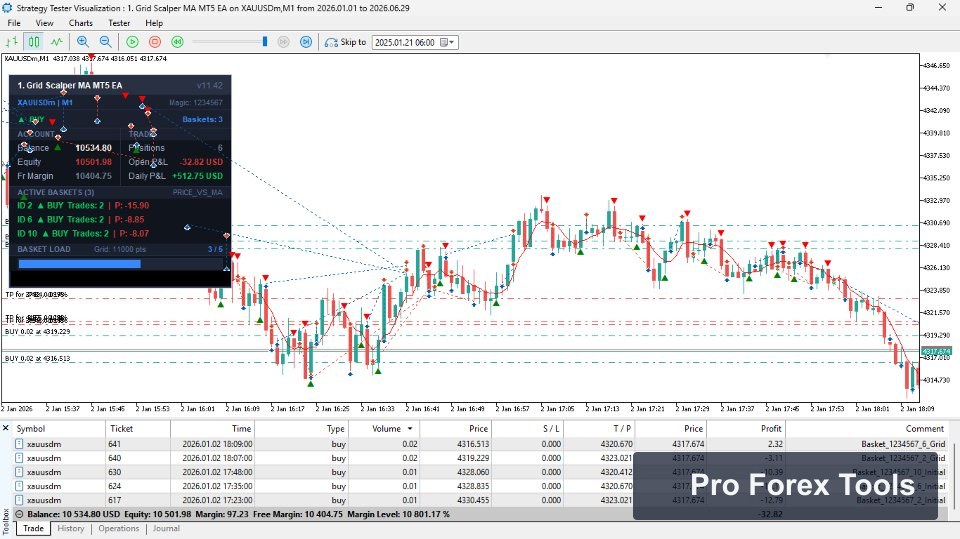Switch to the Journal tab
Viewport: 960px width, 539px height.
[166, 528]
